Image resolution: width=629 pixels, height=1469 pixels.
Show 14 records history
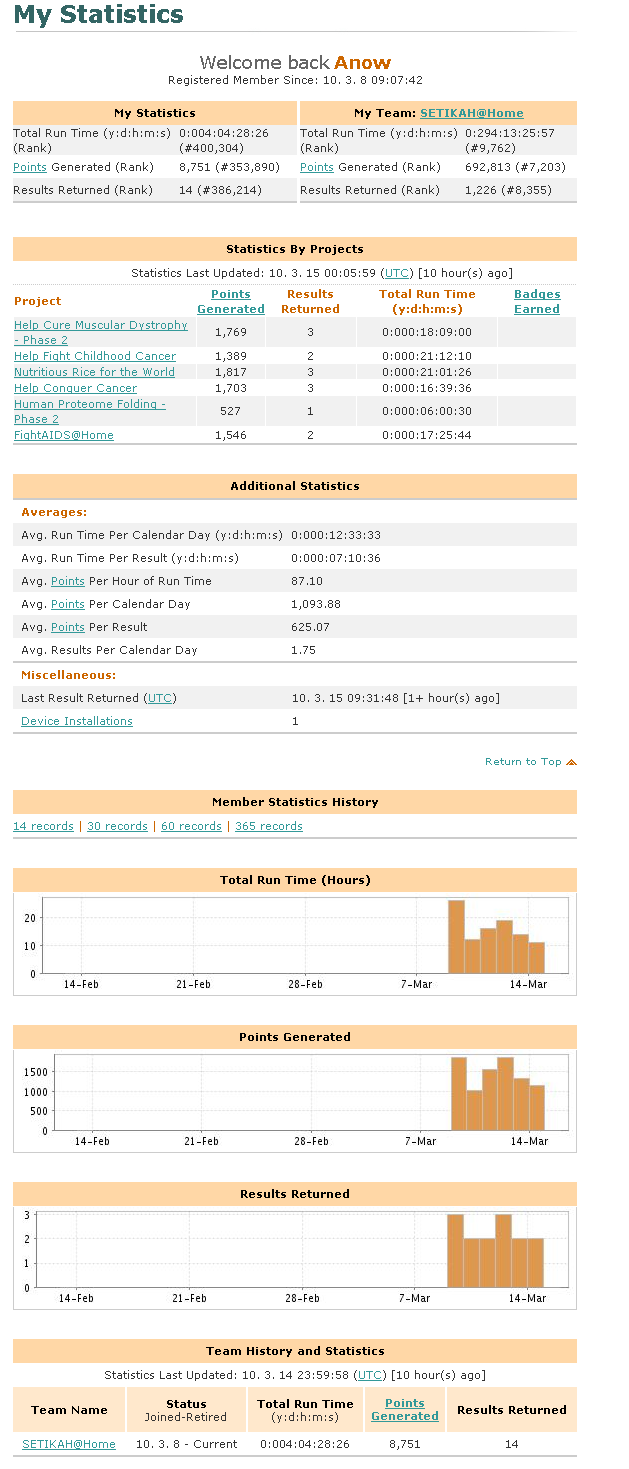pyautogui.click(x=43, y=826)
